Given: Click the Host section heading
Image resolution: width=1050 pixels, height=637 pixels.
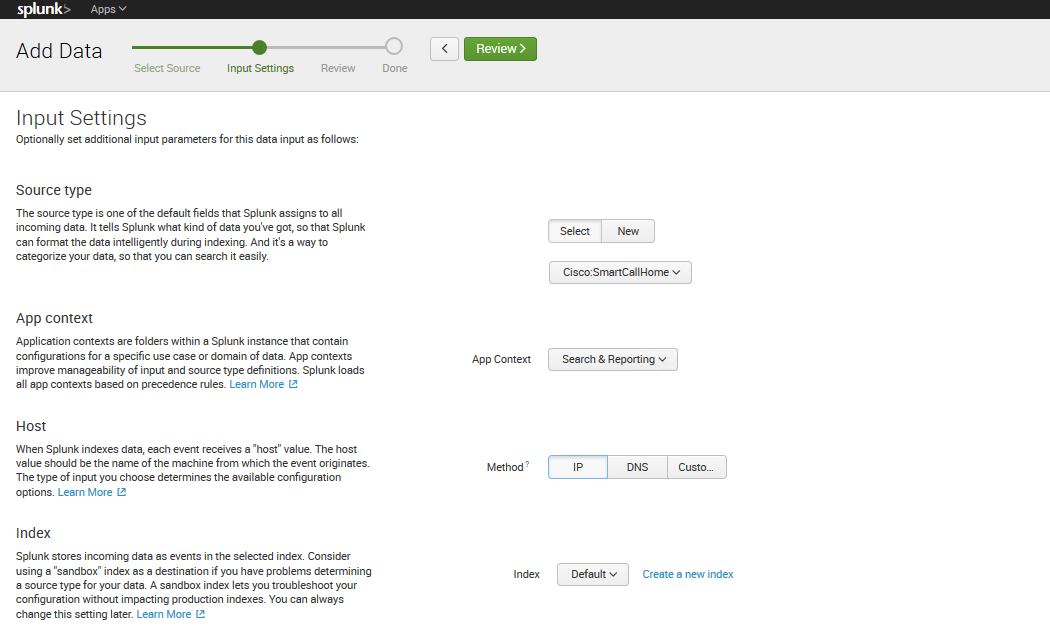Looking at the screenshot, I should coord(31,426).
